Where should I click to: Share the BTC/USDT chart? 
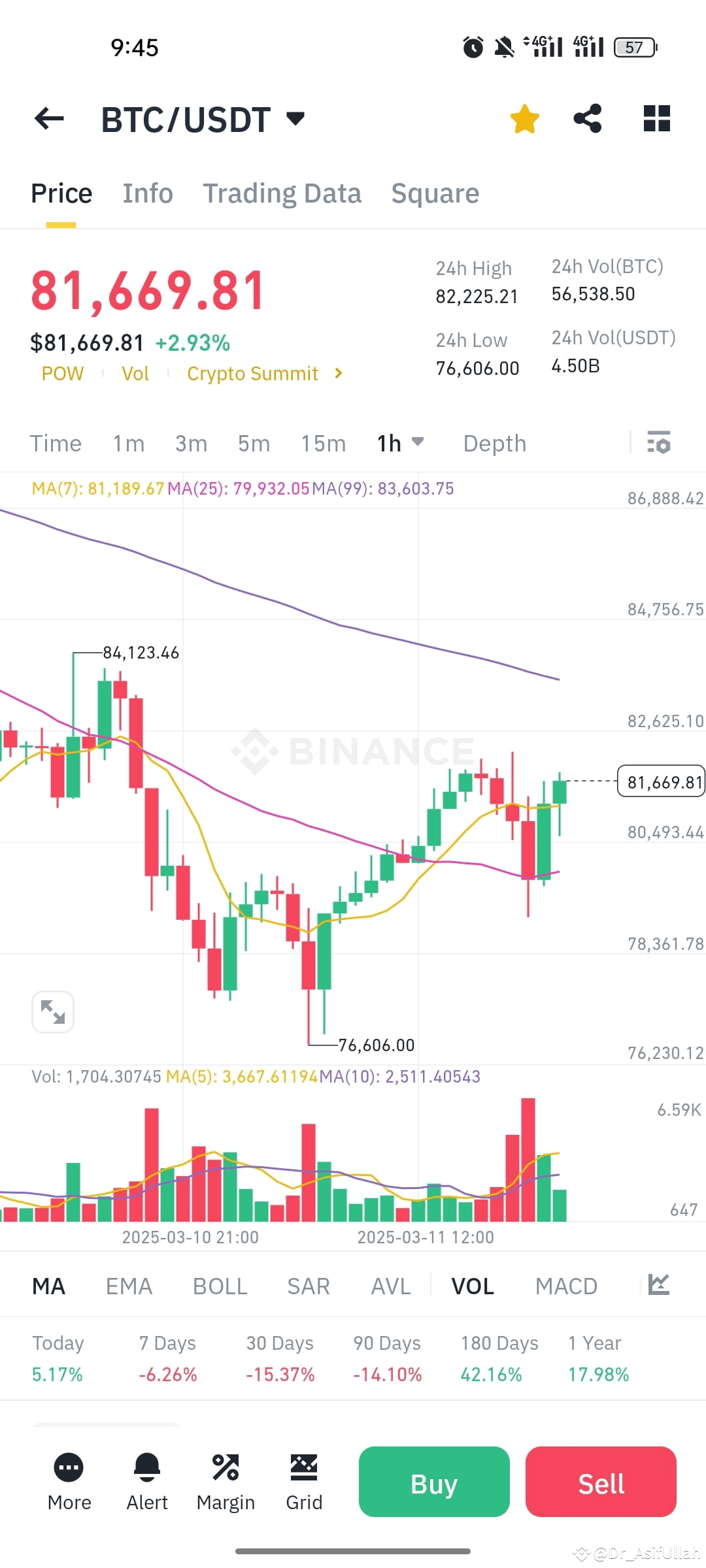587,118
